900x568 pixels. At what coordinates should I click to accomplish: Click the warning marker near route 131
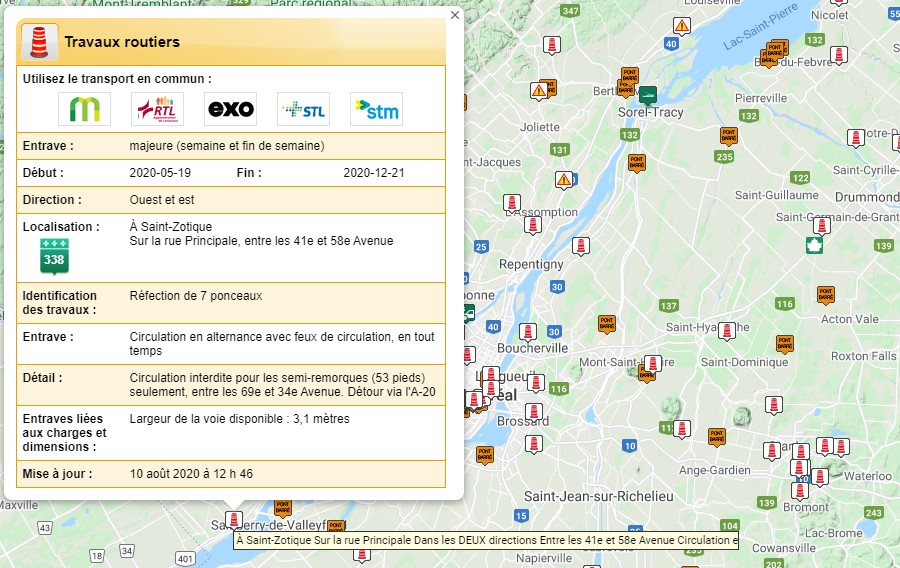click(x=564, y=180)
